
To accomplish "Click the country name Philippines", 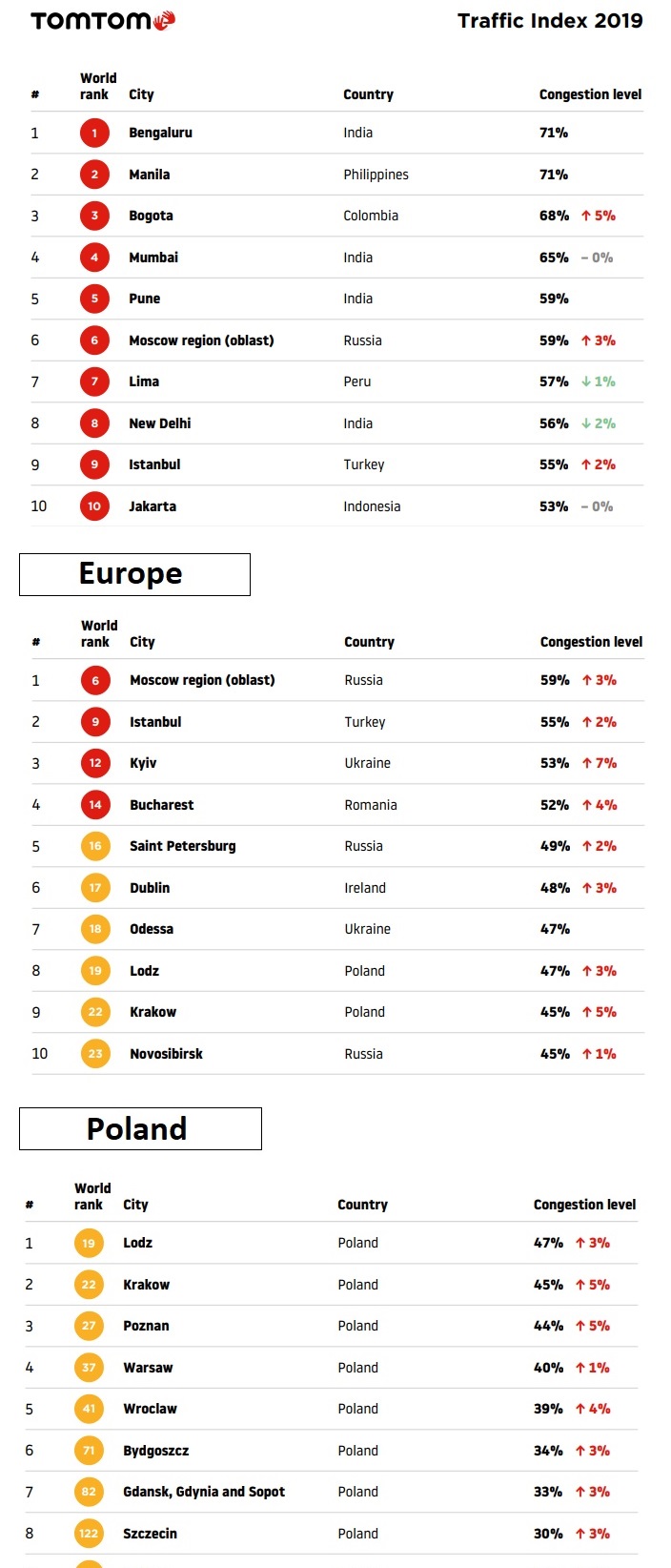I will coord(376,175).
